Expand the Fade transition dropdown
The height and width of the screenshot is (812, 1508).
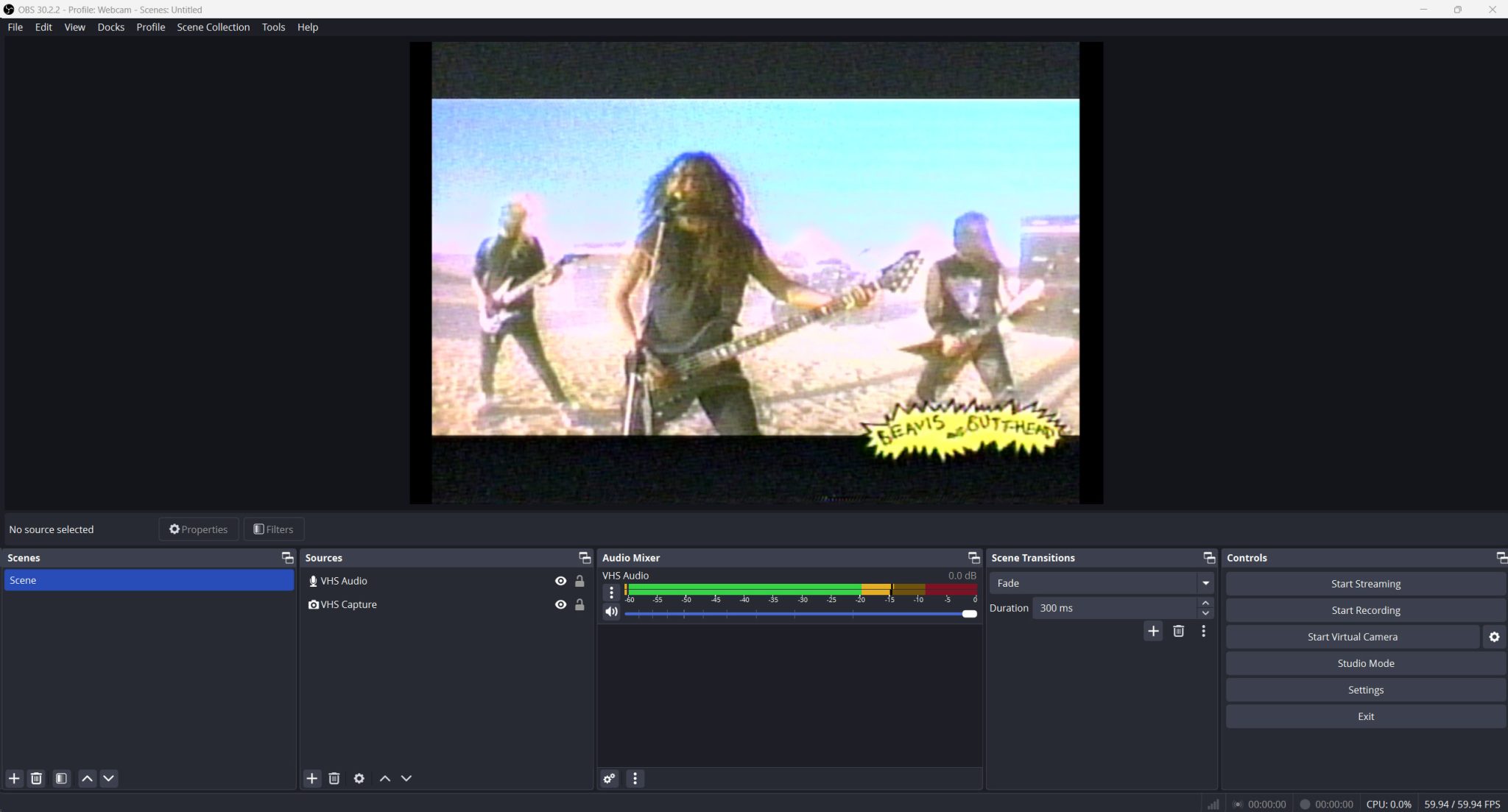tap(1205, 583)
